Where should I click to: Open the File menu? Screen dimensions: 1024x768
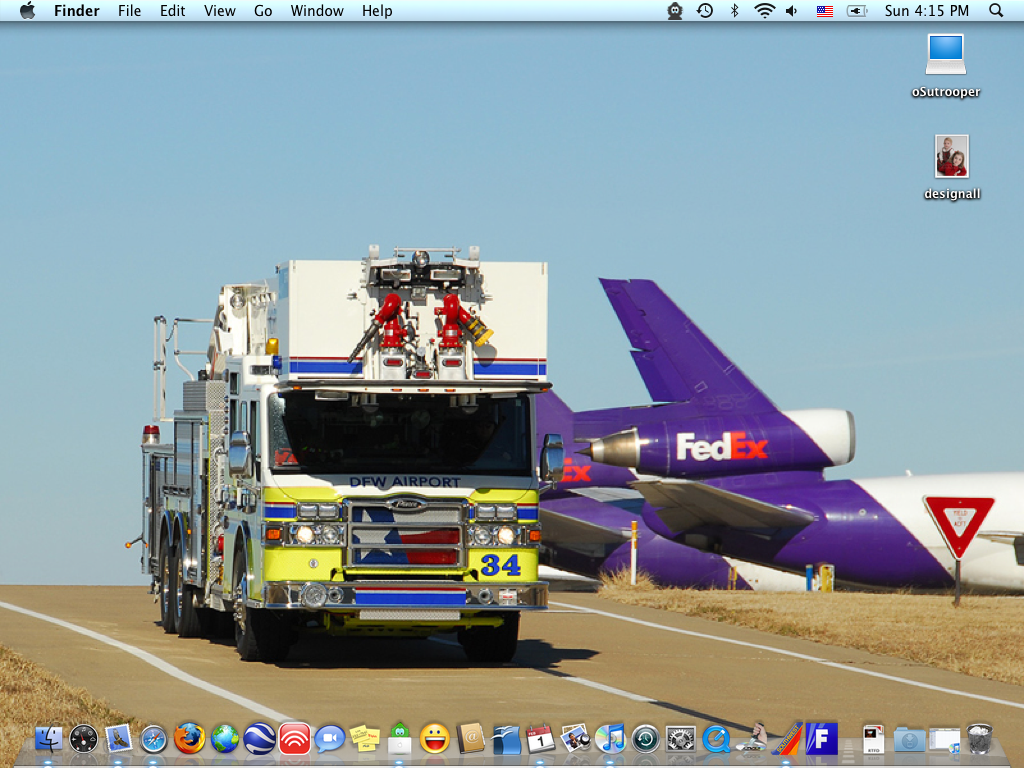(129, 10)
